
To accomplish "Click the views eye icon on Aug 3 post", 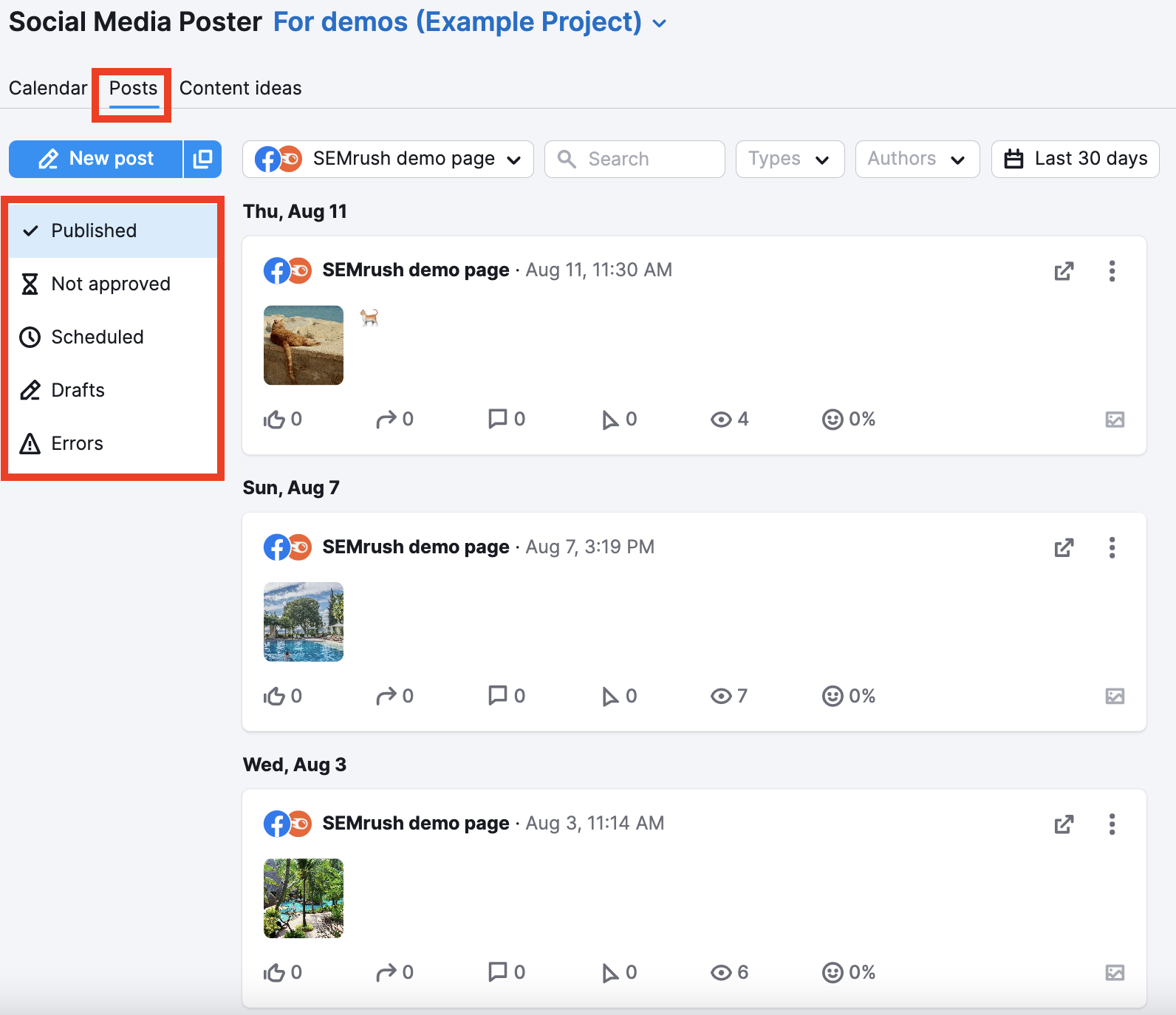I will pos(721,973).
